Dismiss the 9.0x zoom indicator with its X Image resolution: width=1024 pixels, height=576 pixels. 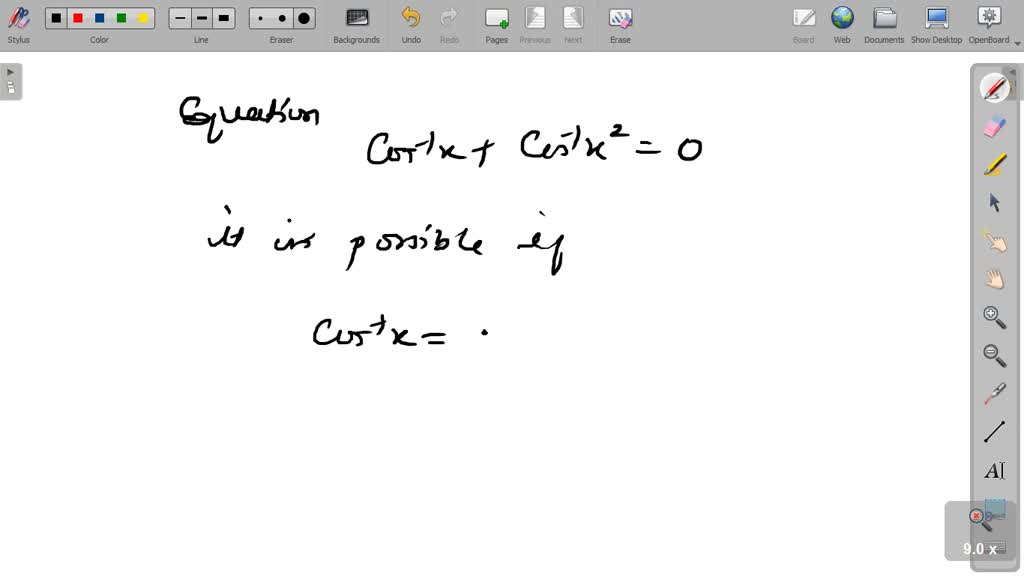tap(976, 516)
